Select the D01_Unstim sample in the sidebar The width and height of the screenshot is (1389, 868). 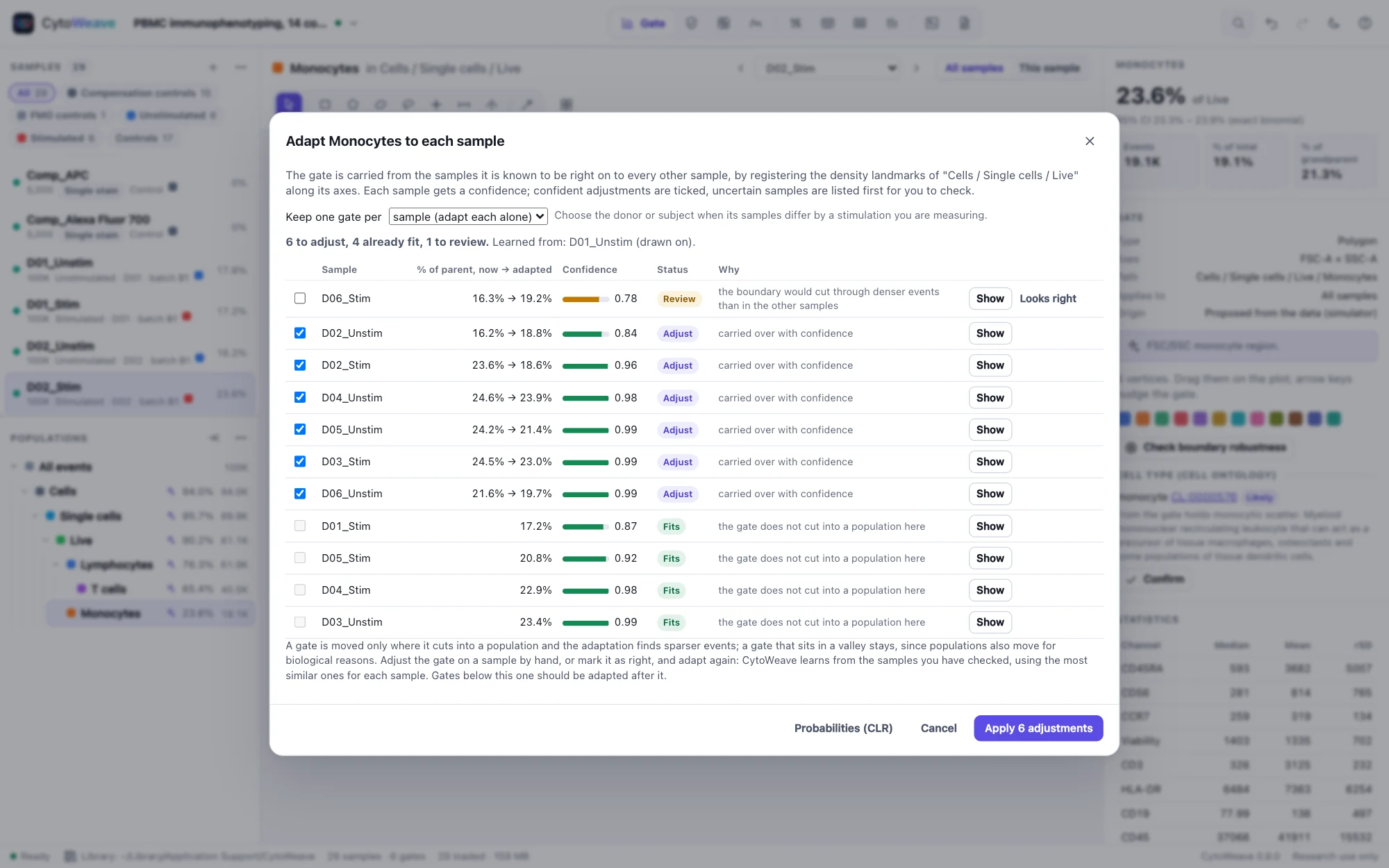point(129,269)
